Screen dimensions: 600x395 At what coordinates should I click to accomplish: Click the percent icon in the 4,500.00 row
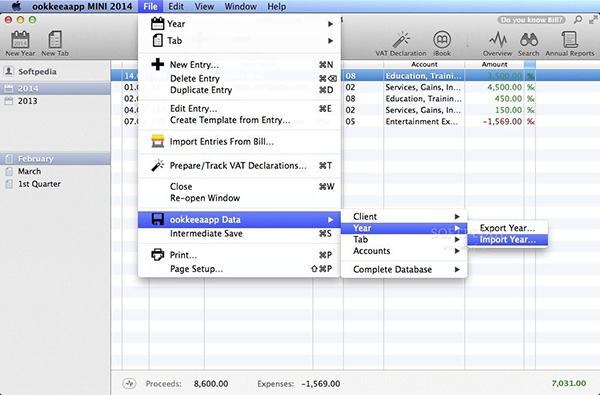(x=530, y=87)
